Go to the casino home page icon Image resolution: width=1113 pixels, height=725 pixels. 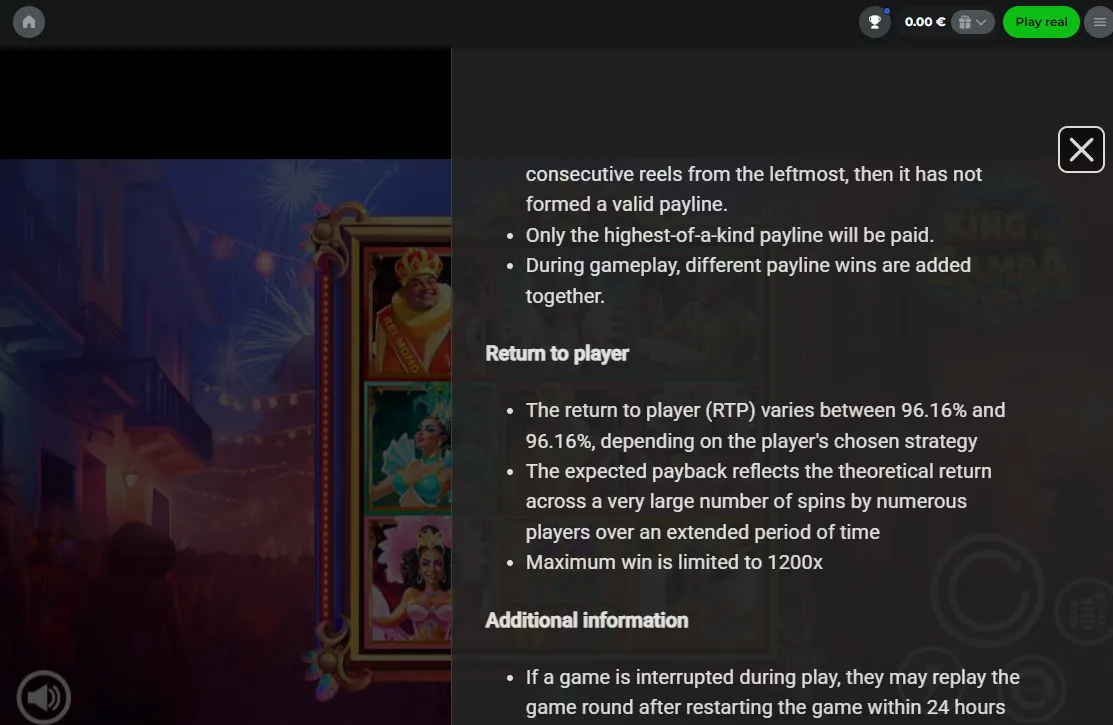[29, 22]
